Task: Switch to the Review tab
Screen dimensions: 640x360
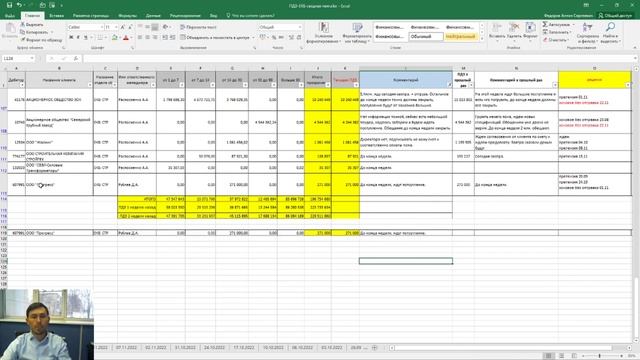Action: pos(185,16)
